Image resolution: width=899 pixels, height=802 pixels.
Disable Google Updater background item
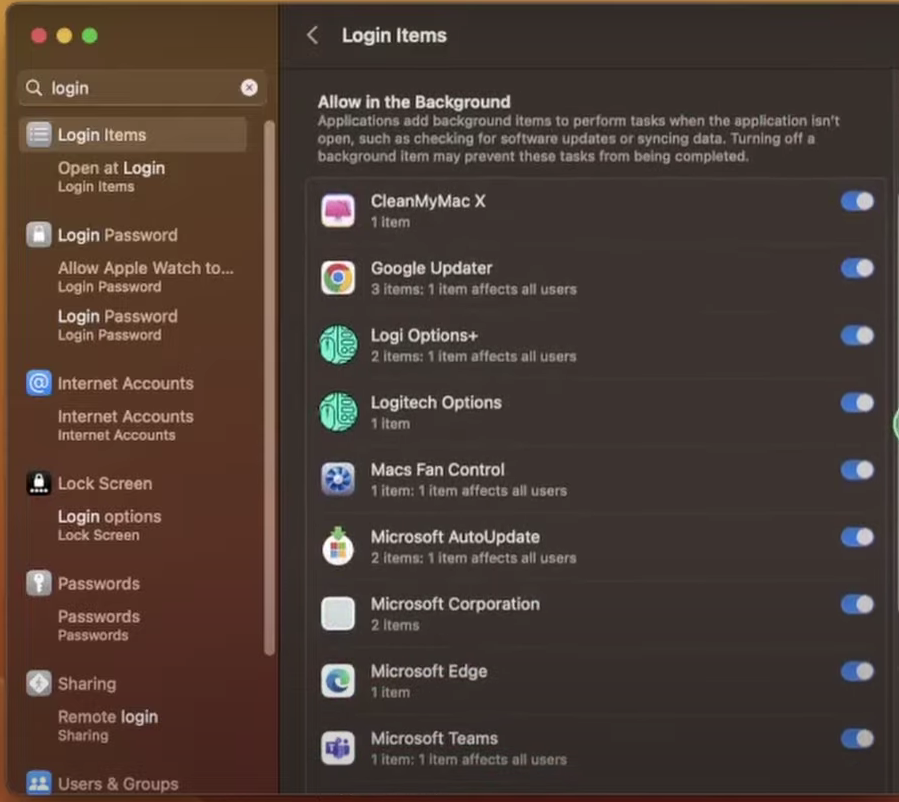857,268
